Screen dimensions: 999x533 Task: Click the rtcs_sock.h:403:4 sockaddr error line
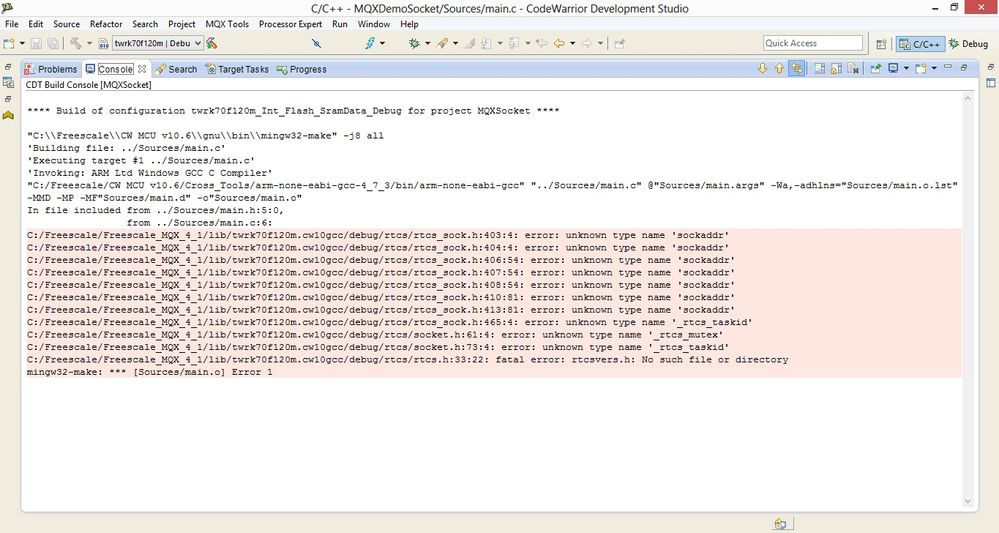(x=378, y=235)
